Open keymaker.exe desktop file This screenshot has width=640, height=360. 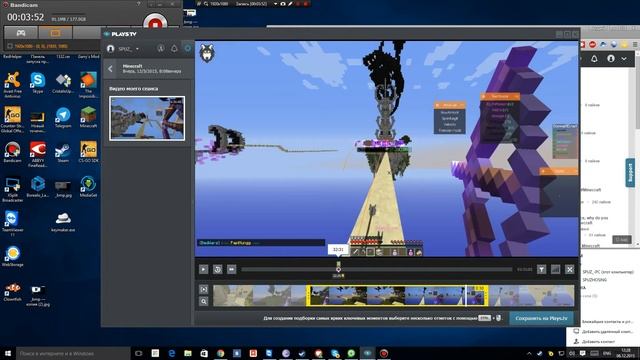click(63, 222)
